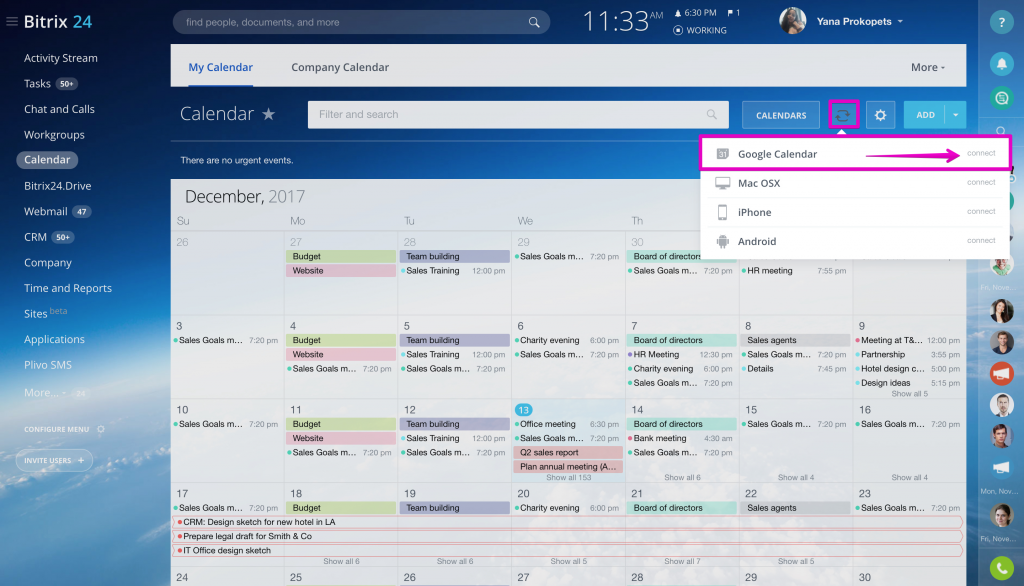This screenshot has width=1024, height=586.
Task: Click the green phone call button
Action: 1001,568
